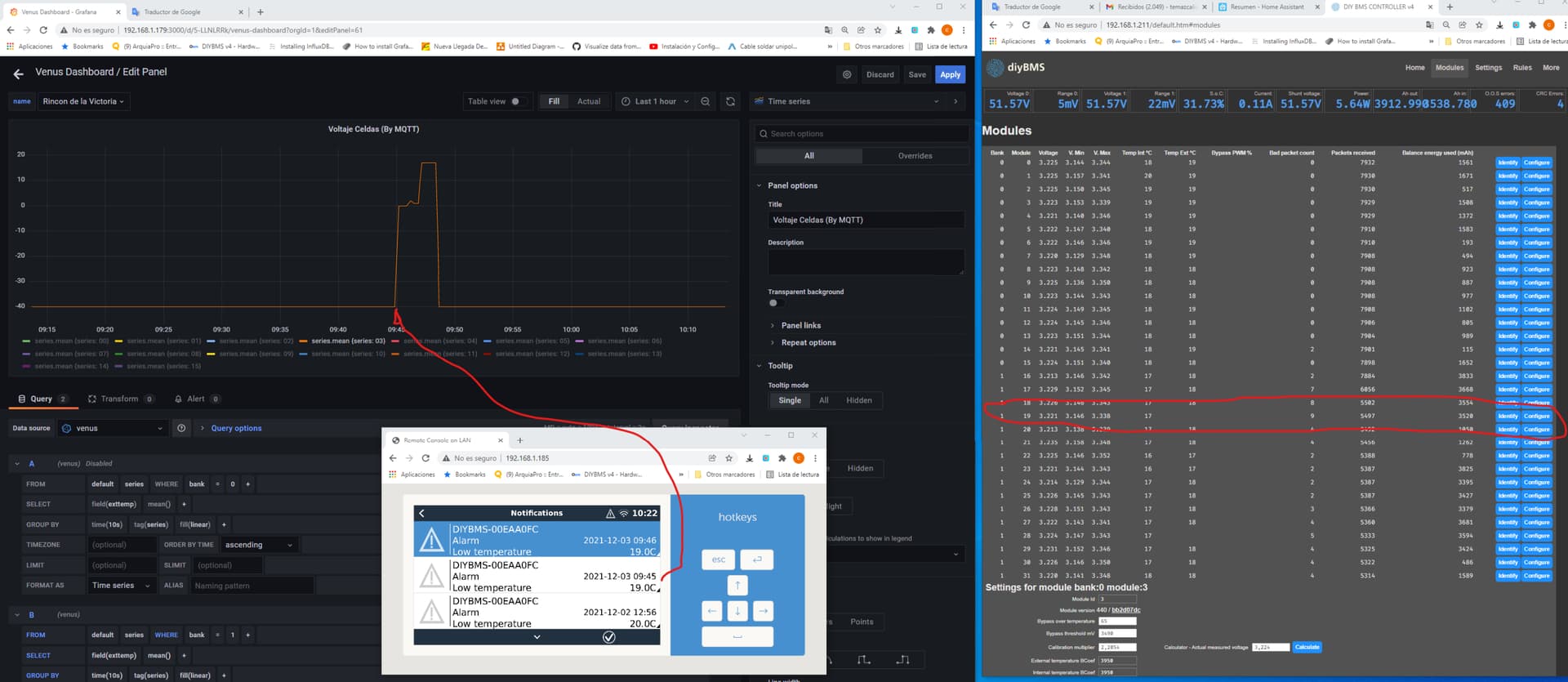
Task: Click the hotkeys right arrow in Remote Console
Action: pos(763,611)
